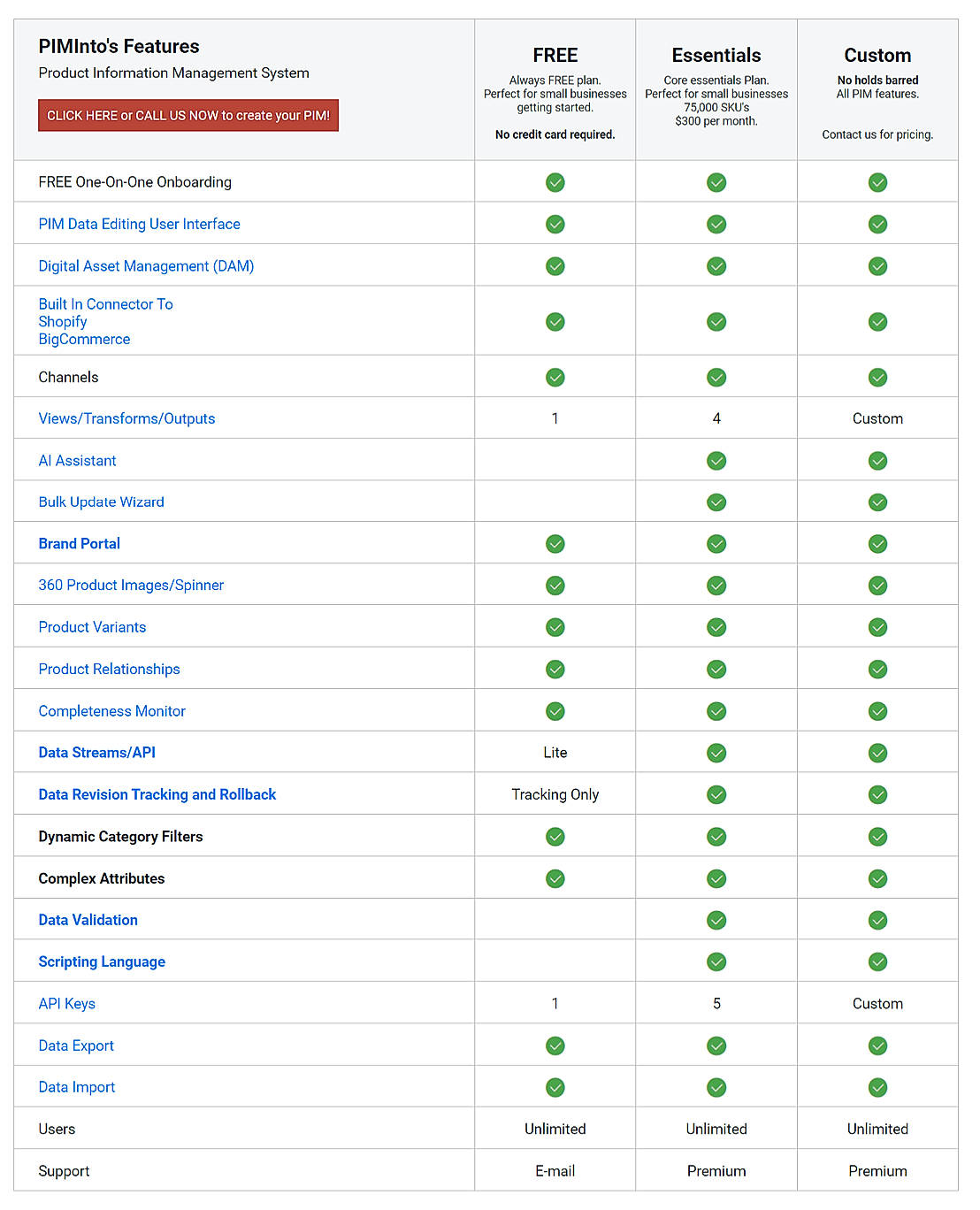This screenshot has height=1210, width=980.
Task: Open the Data Revision Tracking and Rollback link
Action: tap(157, 794)
